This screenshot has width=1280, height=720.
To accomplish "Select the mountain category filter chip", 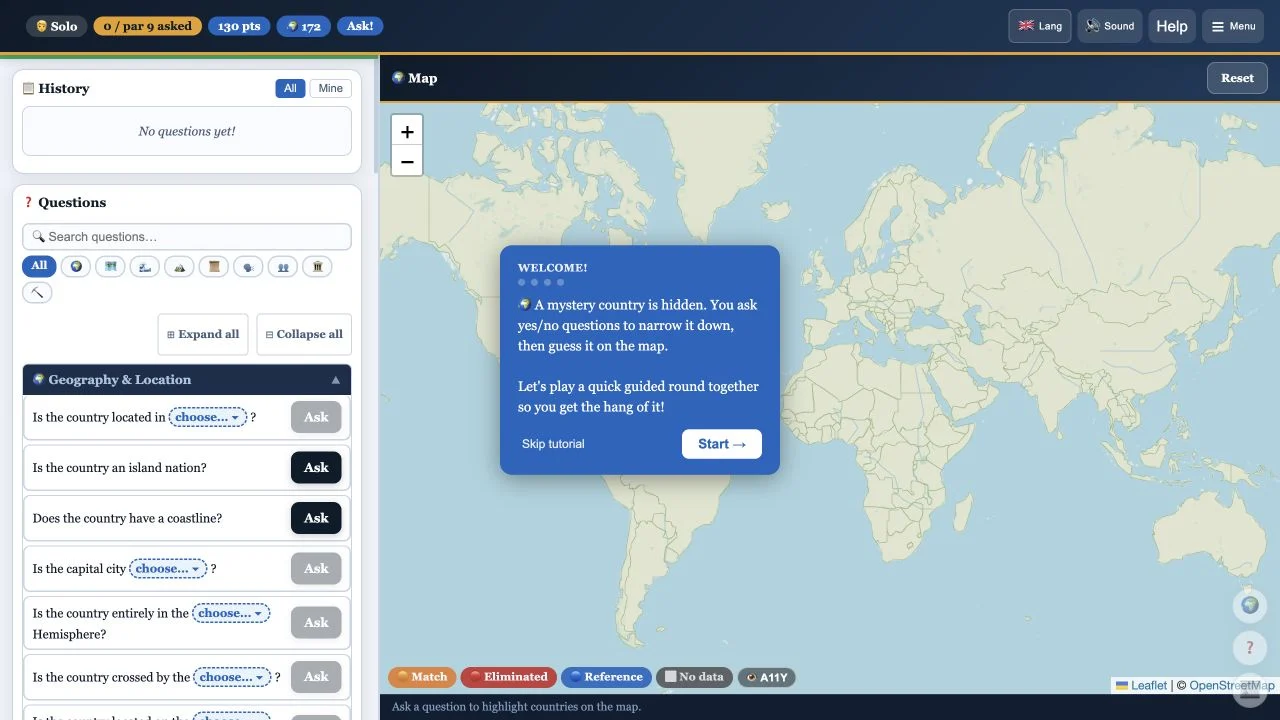I will (x=179, y=267).
